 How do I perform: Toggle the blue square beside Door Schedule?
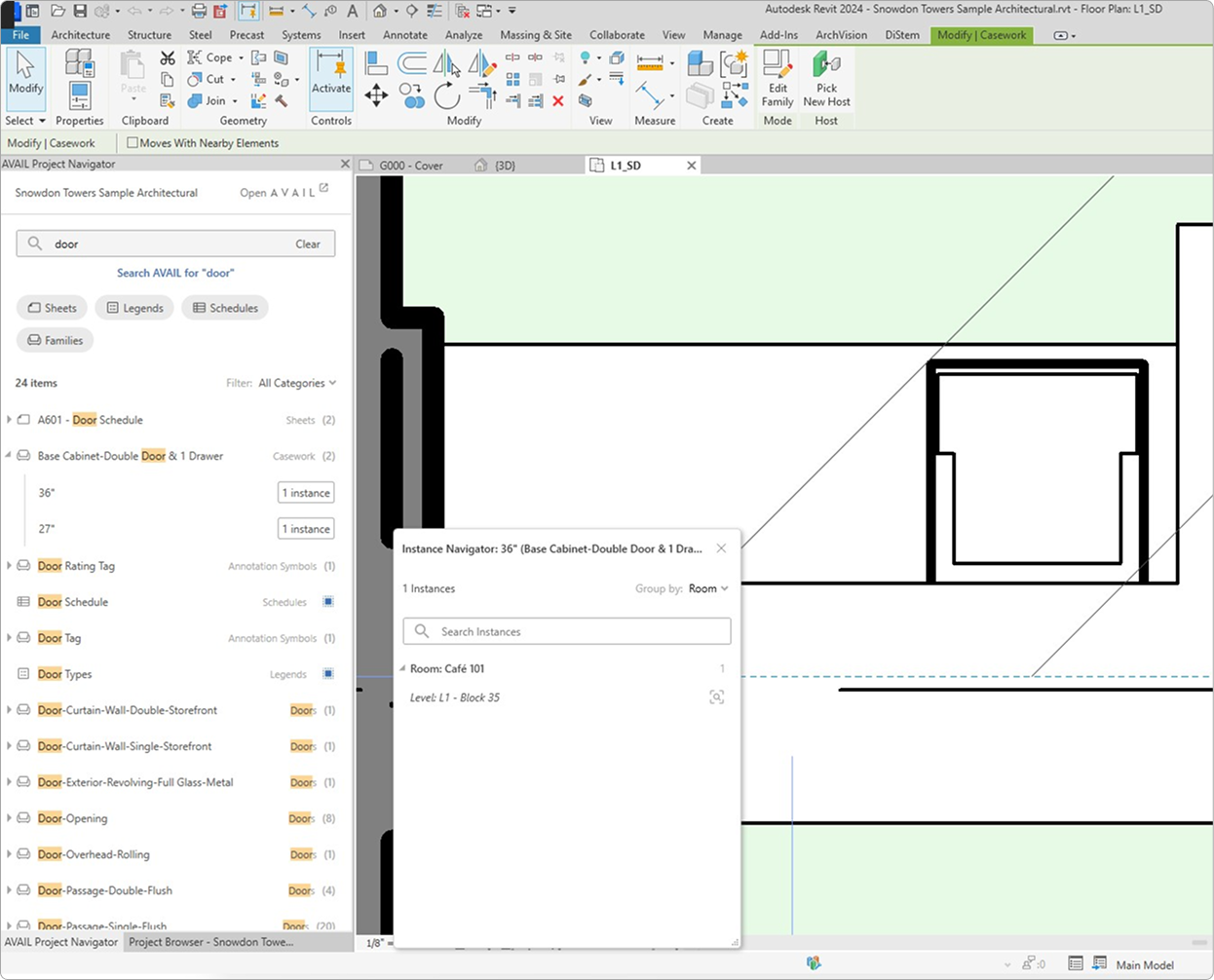pos(328,602)
